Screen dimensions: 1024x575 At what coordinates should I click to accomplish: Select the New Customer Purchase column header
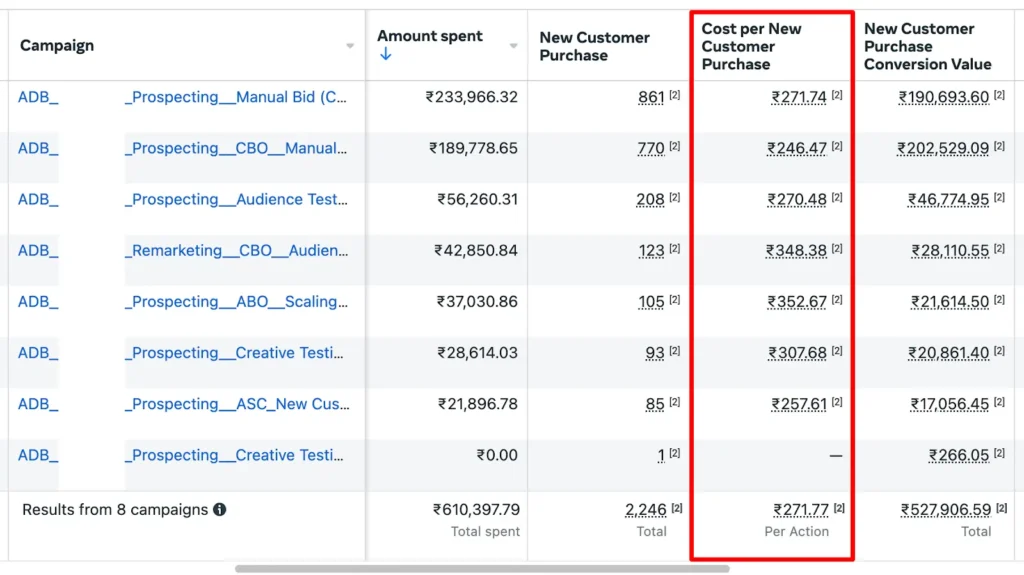(x=594, y=46)
